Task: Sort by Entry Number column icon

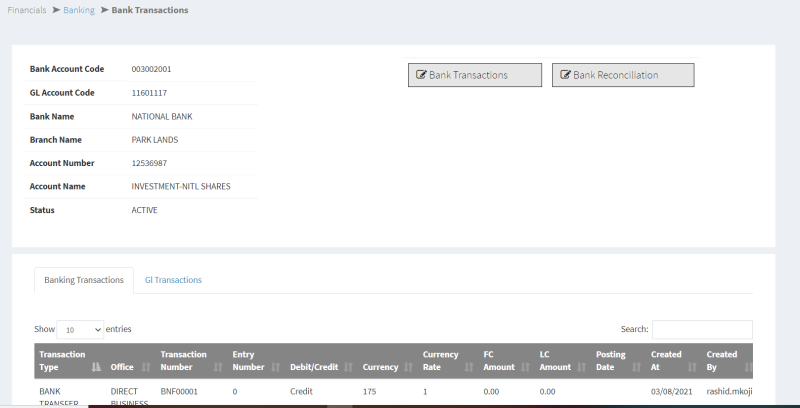Action: 275,368
